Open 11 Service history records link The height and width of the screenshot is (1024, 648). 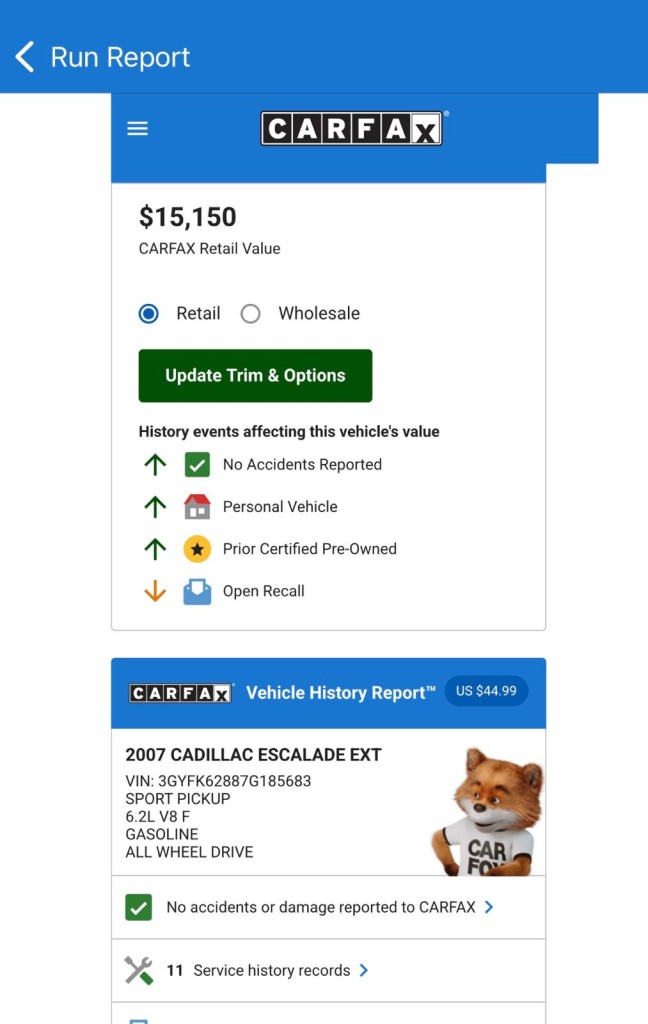point(259,970)
